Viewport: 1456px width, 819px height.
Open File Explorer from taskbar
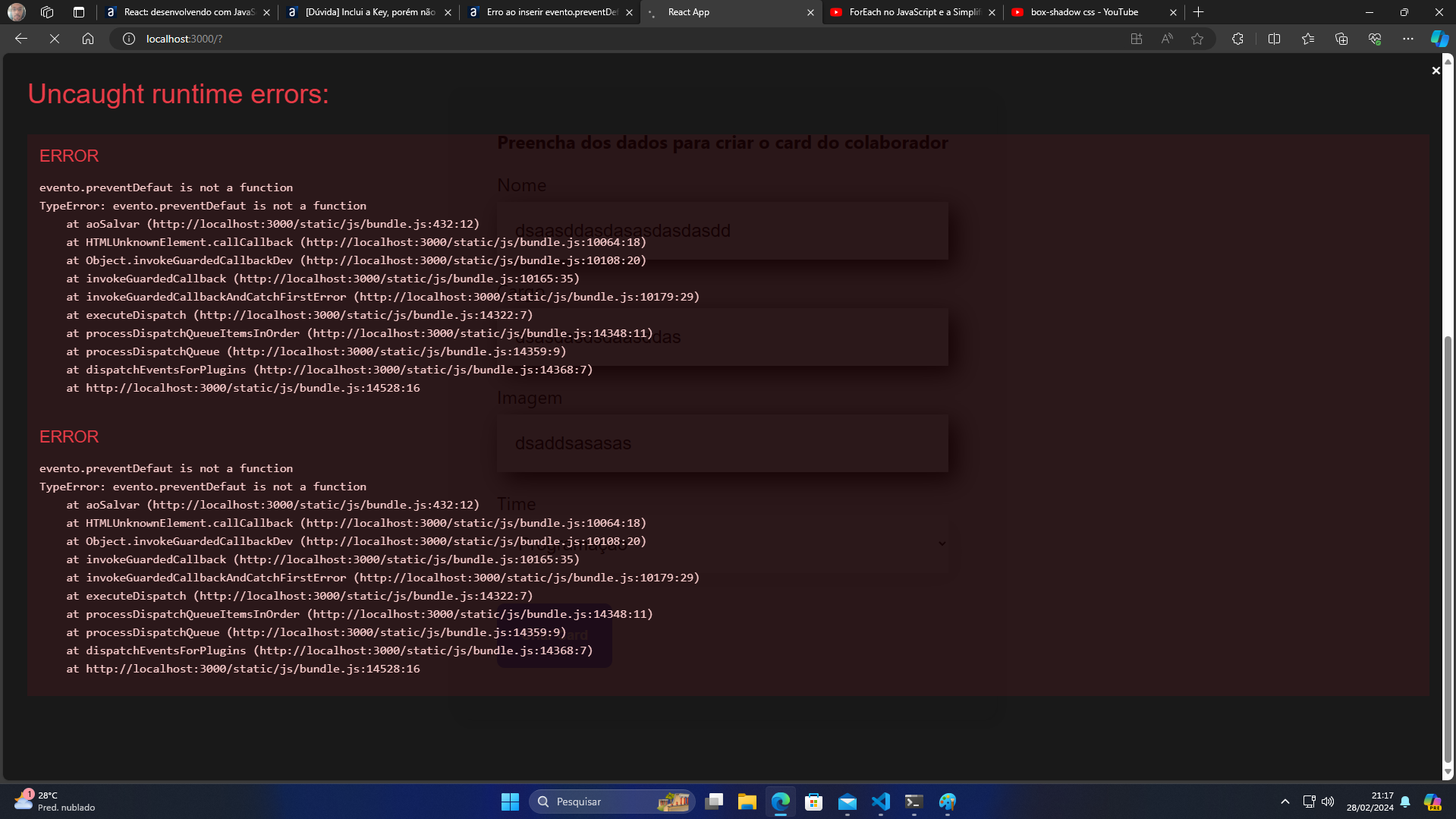(747, 802)
